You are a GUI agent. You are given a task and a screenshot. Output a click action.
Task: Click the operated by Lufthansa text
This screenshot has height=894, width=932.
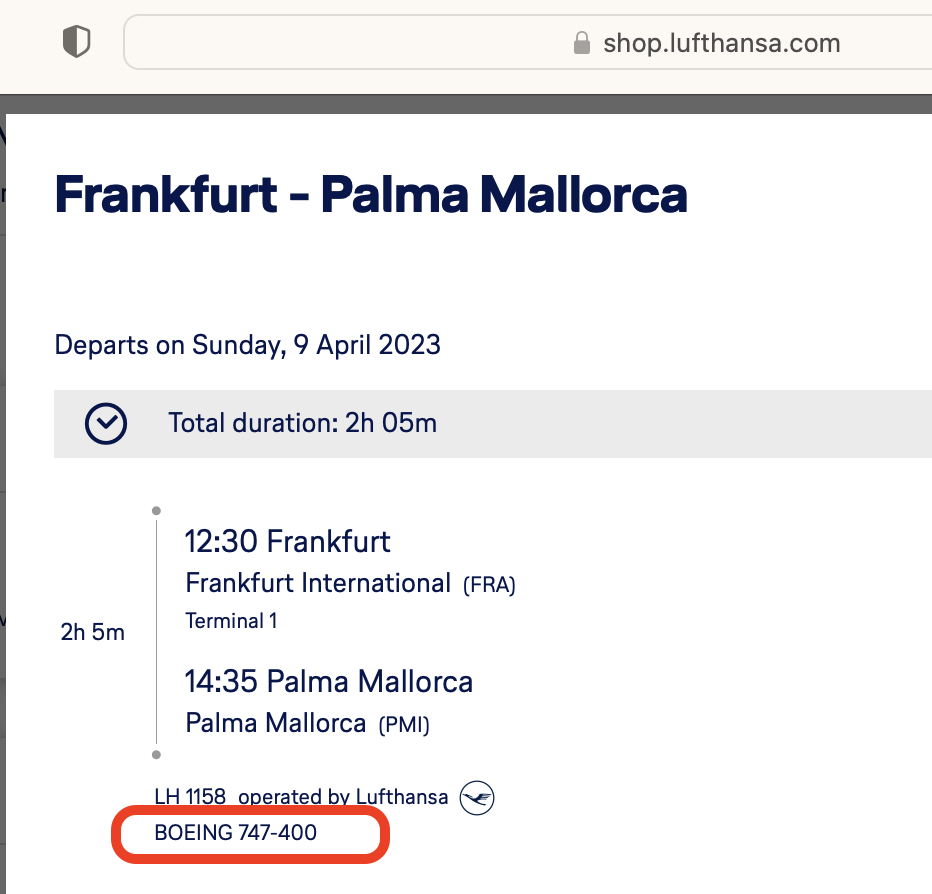pyautogui.click(x=343, y=797)
